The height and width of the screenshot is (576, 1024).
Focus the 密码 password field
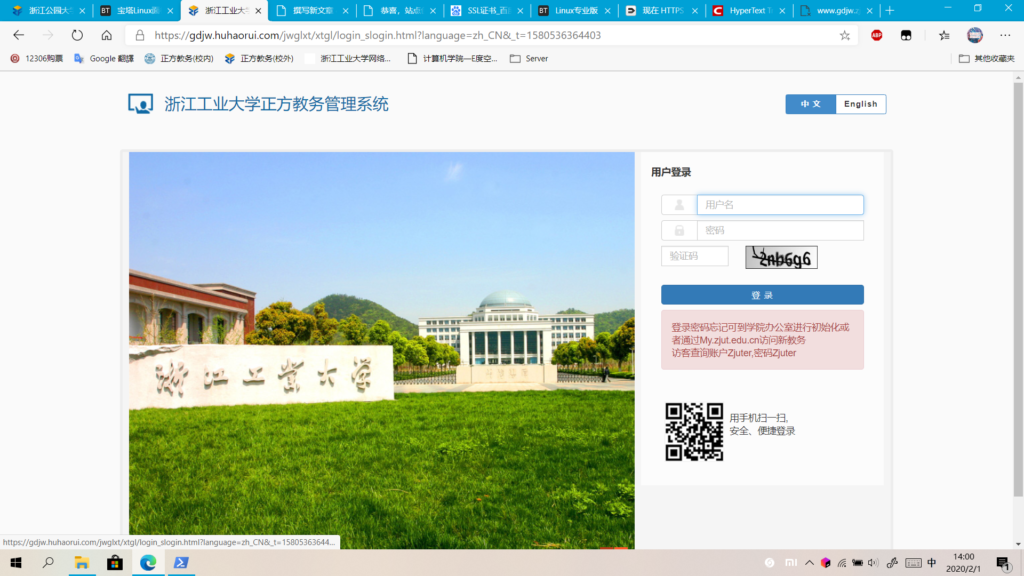(x=780, y=230)
